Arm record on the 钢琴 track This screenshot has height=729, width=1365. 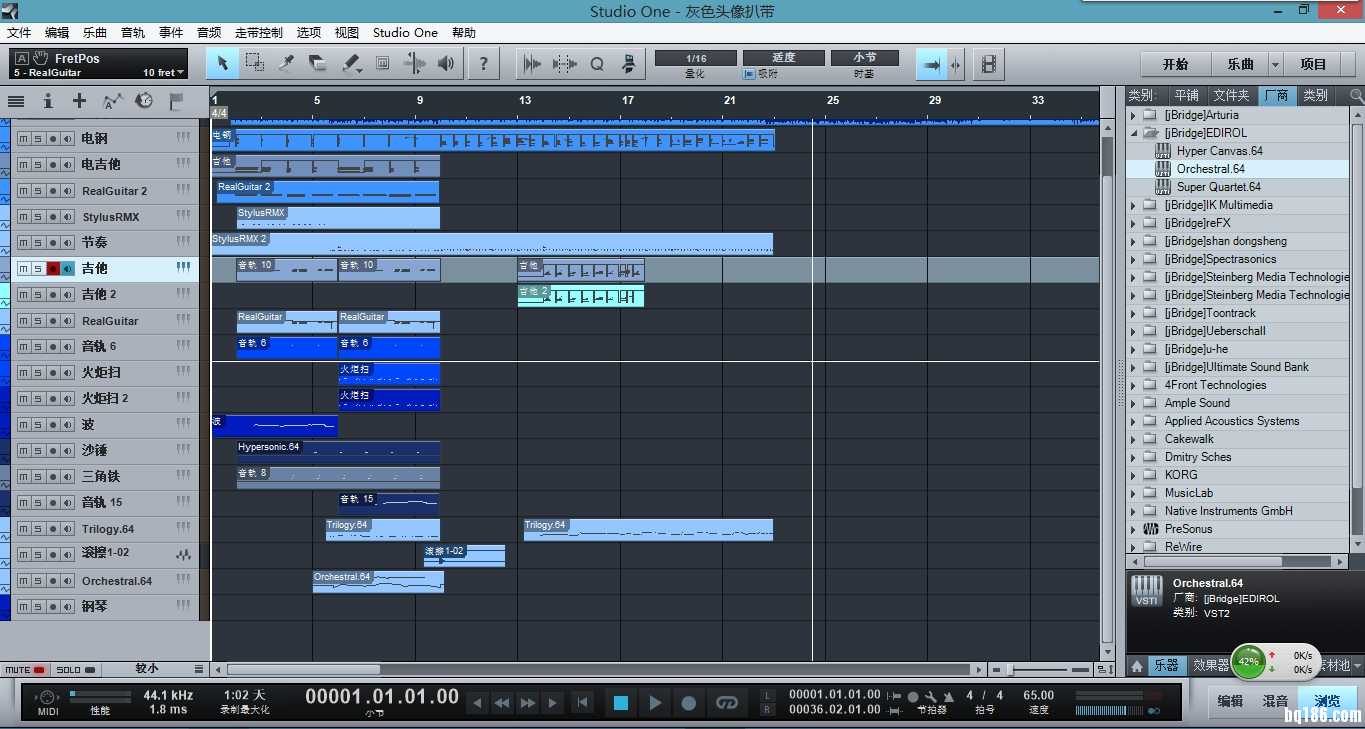point(53,606)
